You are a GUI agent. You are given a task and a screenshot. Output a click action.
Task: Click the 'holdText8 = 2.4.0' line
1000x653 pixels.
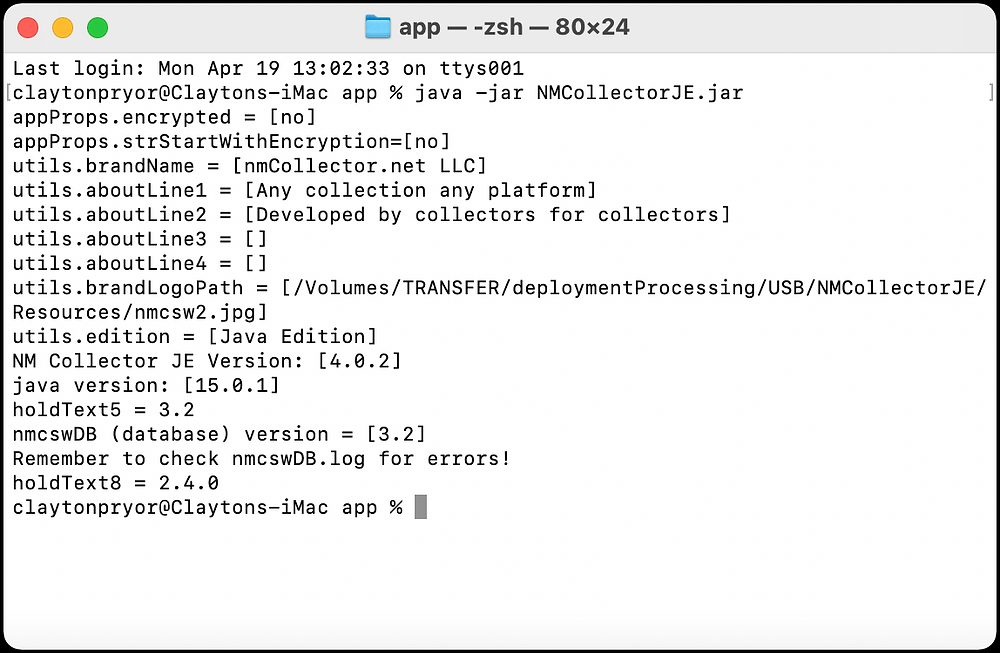tap(115, 483)
